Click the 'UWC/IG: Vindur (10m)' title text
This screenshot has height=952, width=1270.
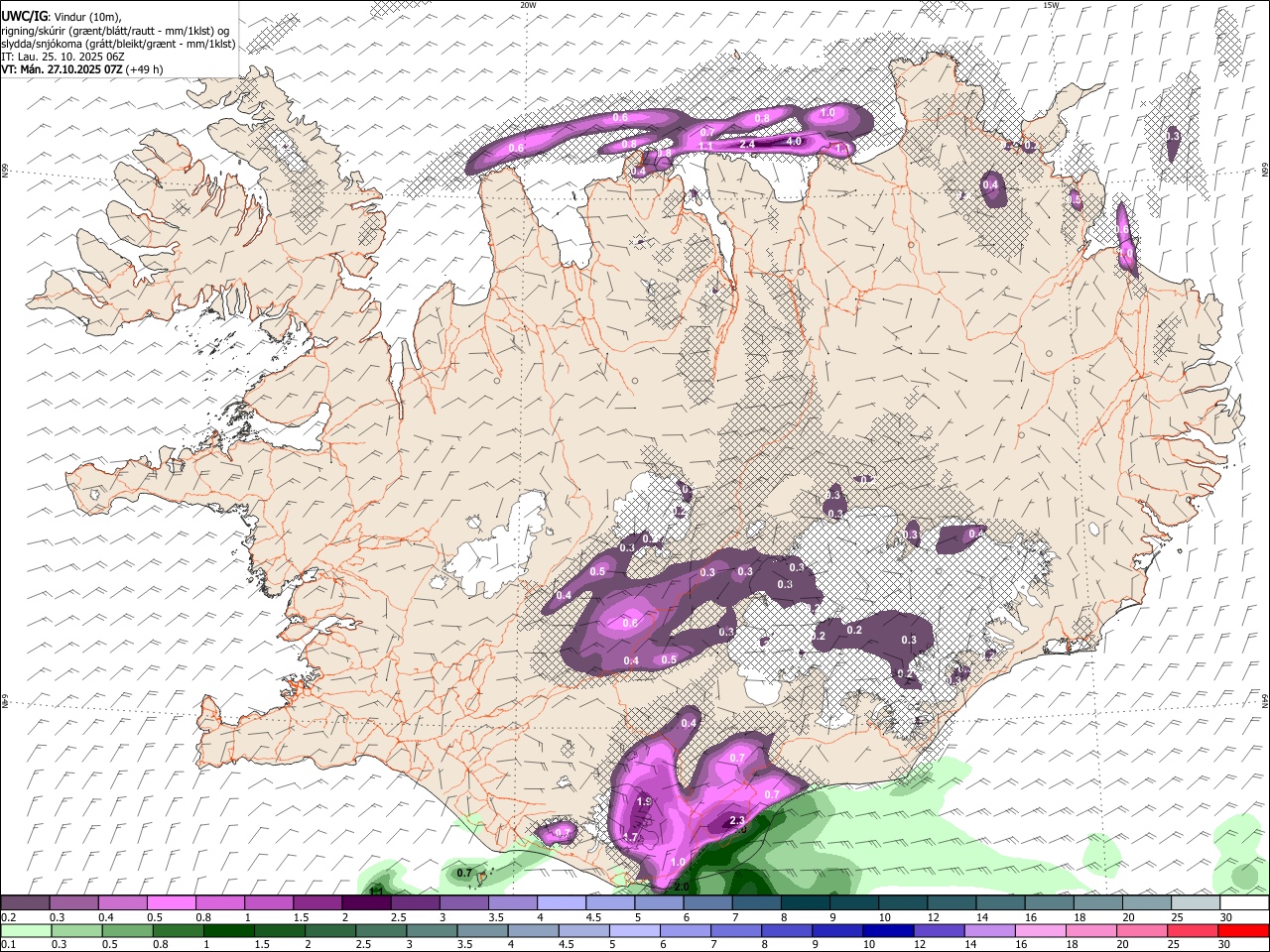pyautogui.click(x=62, y=17)
